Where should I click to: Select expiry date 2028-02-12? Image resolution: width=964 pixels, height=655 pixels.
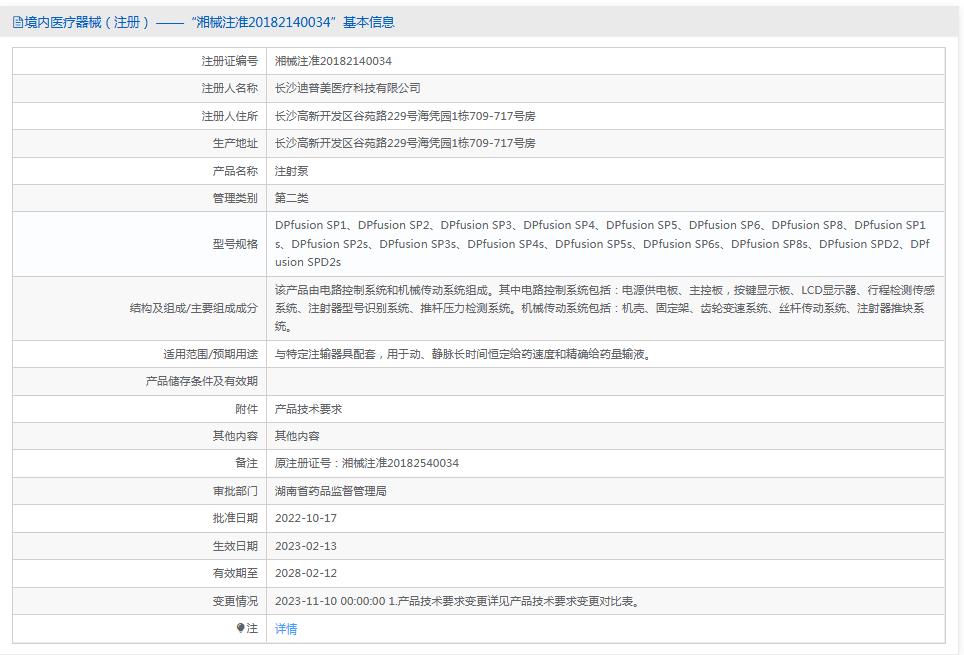(306, 573)
